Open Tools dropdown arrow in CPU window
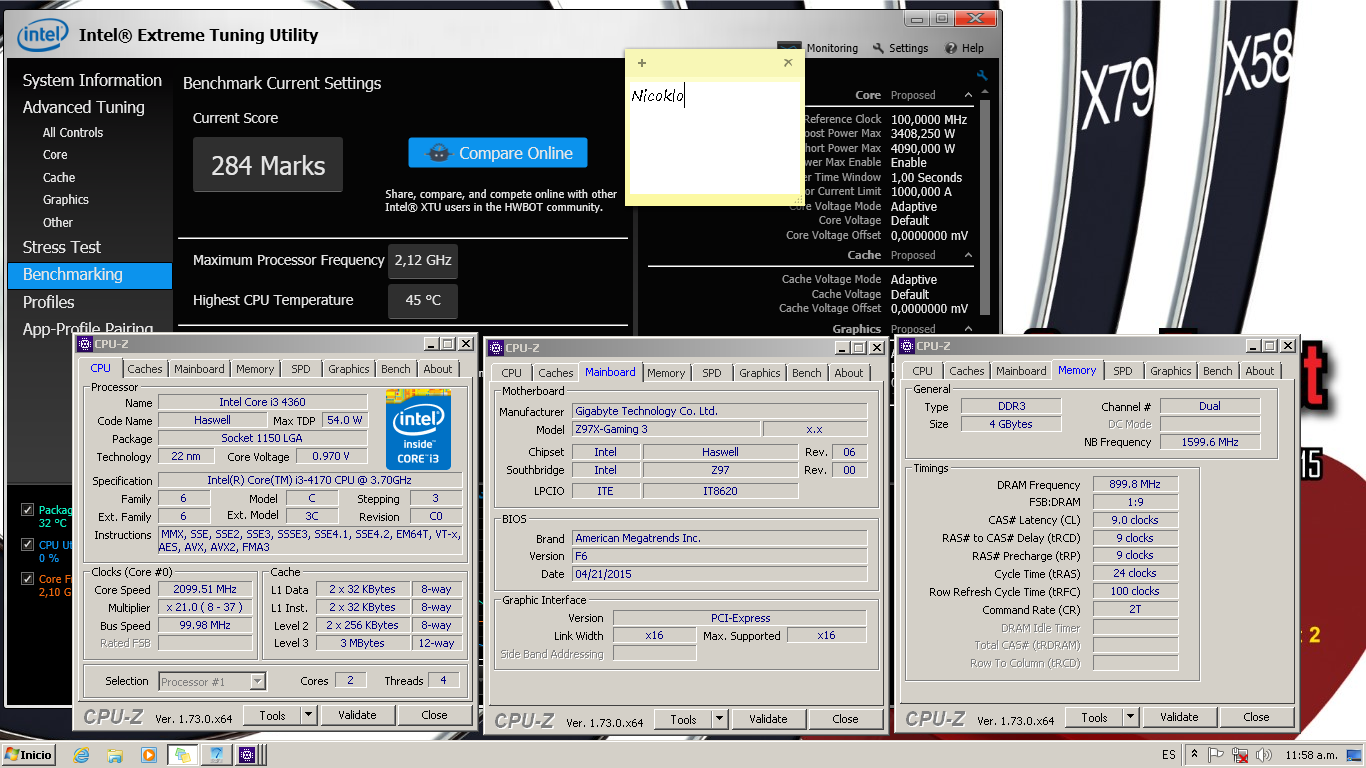Image resolution: width=1366 pixels, height=768 pixels. (308, 715)
